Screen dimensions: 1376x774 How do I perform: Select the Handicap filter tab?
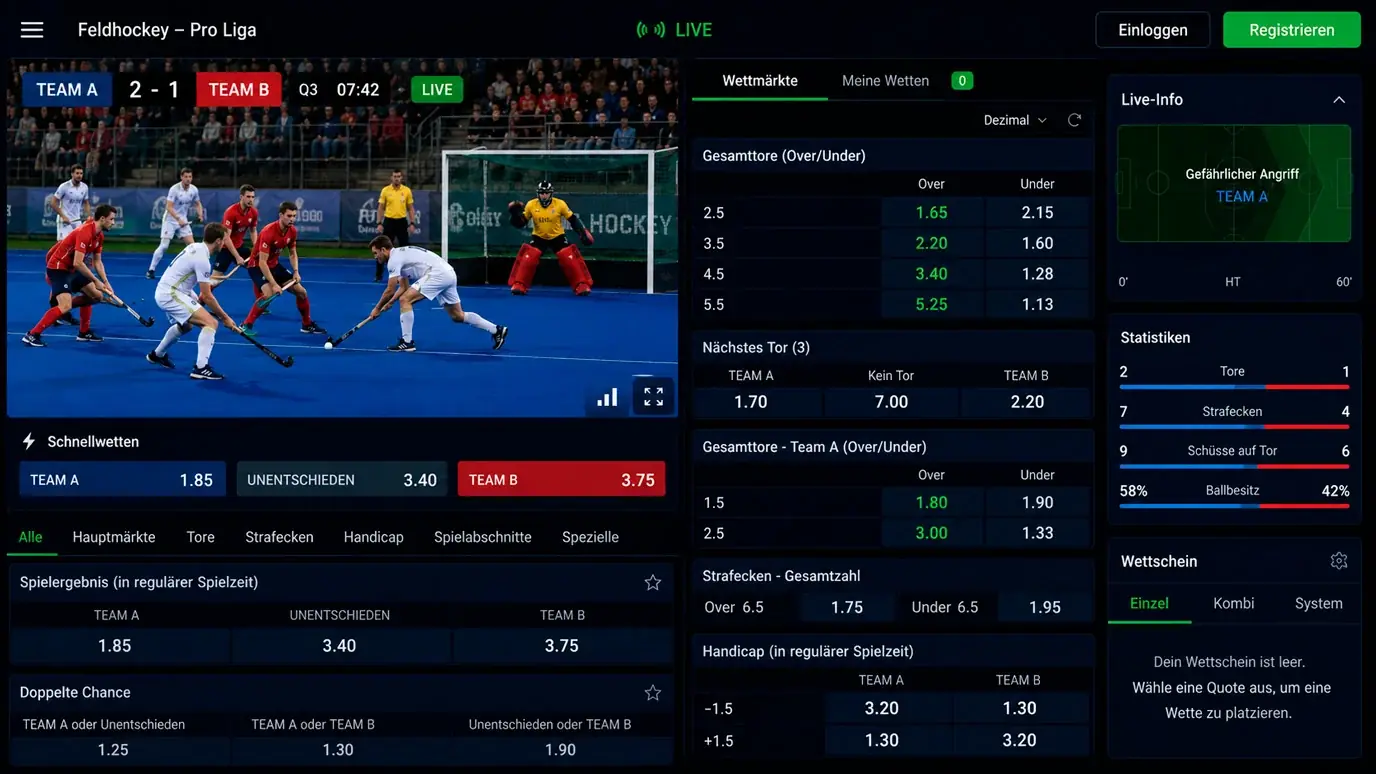click(x=373, y=537)
